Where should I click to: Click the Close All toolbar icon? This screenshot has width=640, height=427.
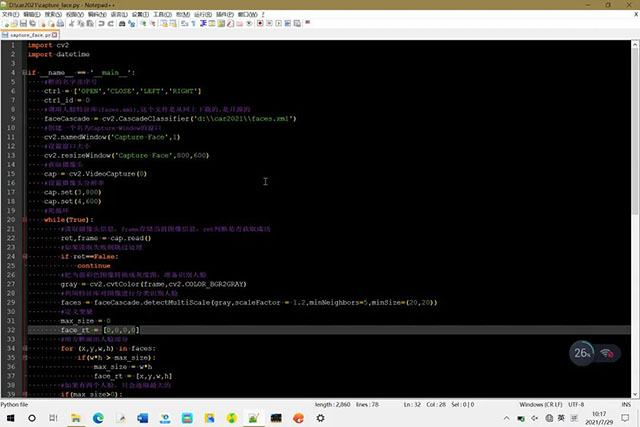coord(51,24)
